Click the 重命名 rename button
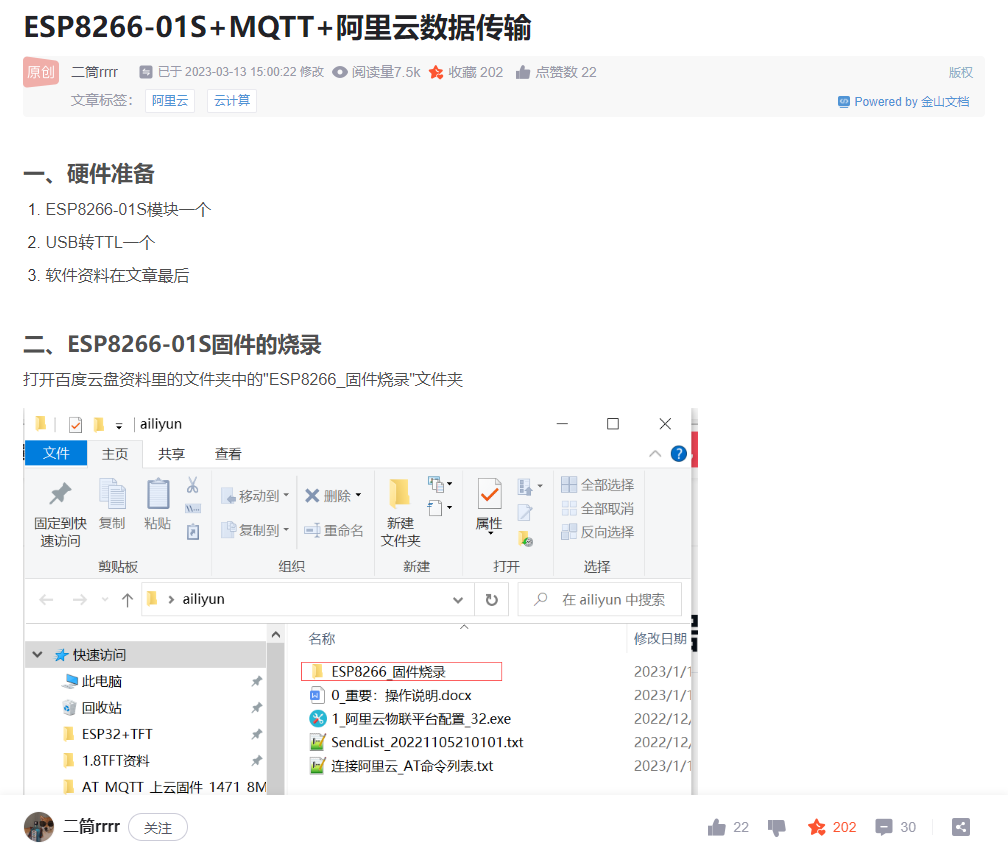Image resolution: width=1008 pixels, height=857 pixels. tap(334, 530)
